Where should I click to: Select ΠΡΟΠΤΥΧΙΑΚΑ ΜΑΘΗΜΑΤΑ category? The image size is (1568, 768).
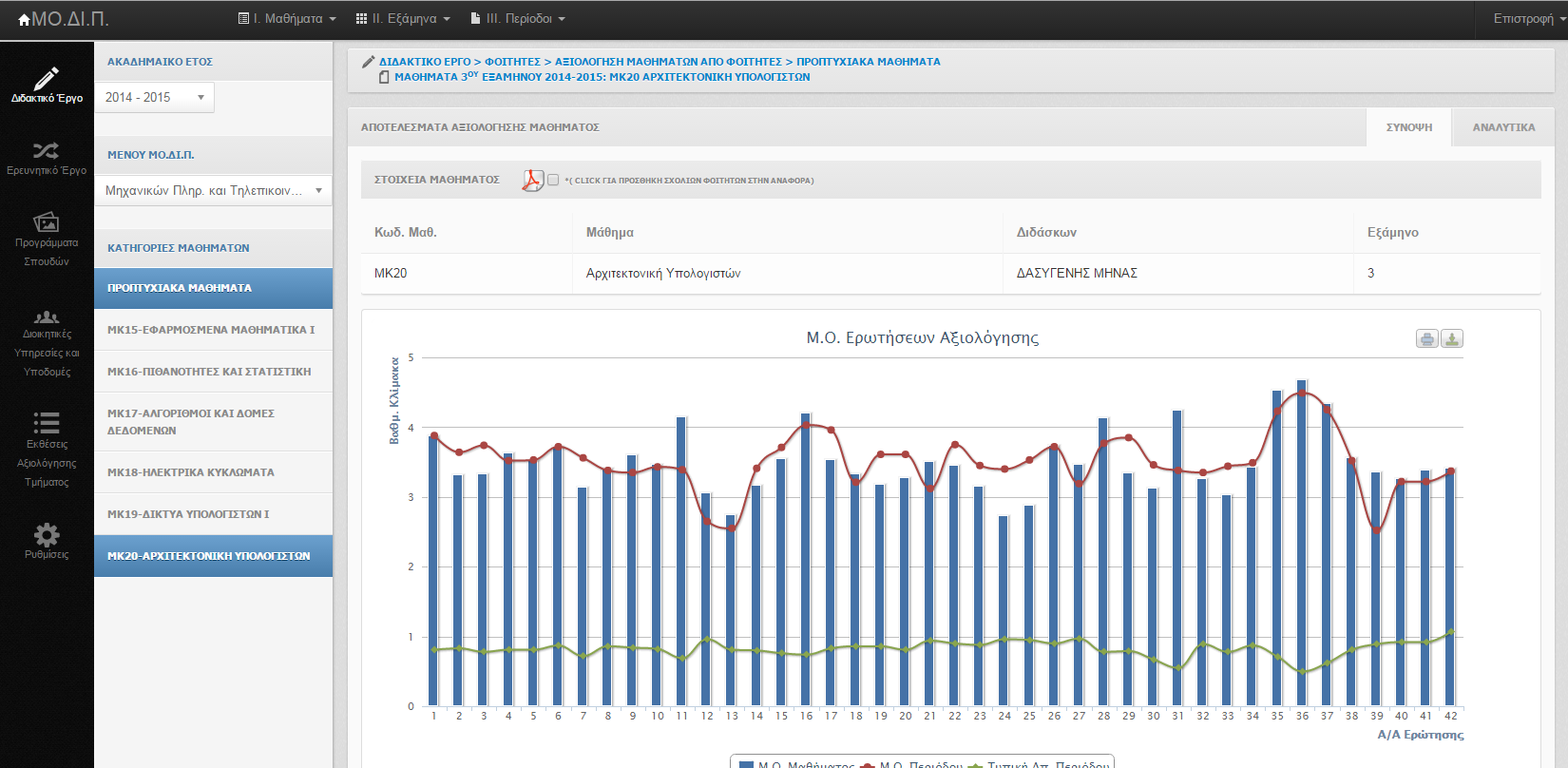214,288
